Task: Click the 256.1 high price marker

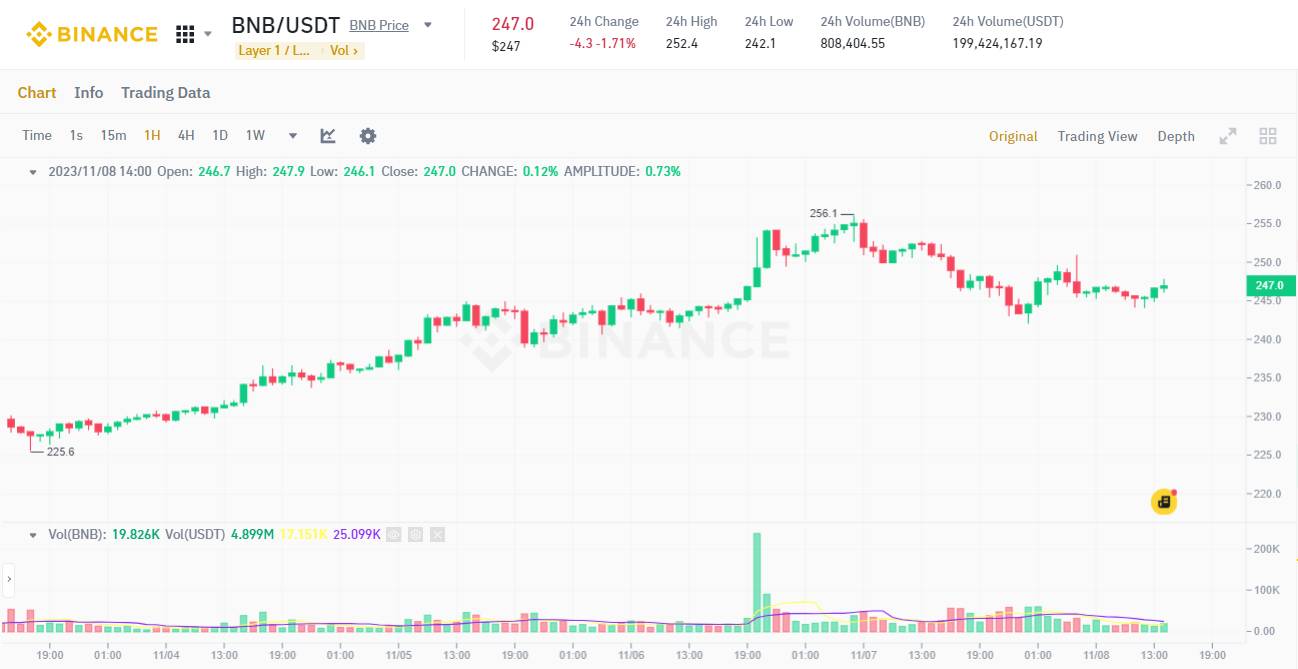Action: [823, 213]
